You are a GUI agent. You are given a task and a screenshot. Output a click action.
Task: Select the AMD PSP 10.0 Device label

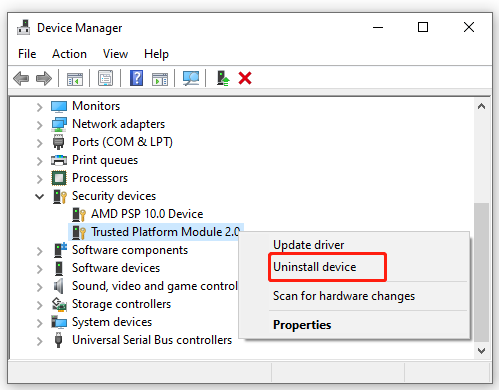pos(147,214)
